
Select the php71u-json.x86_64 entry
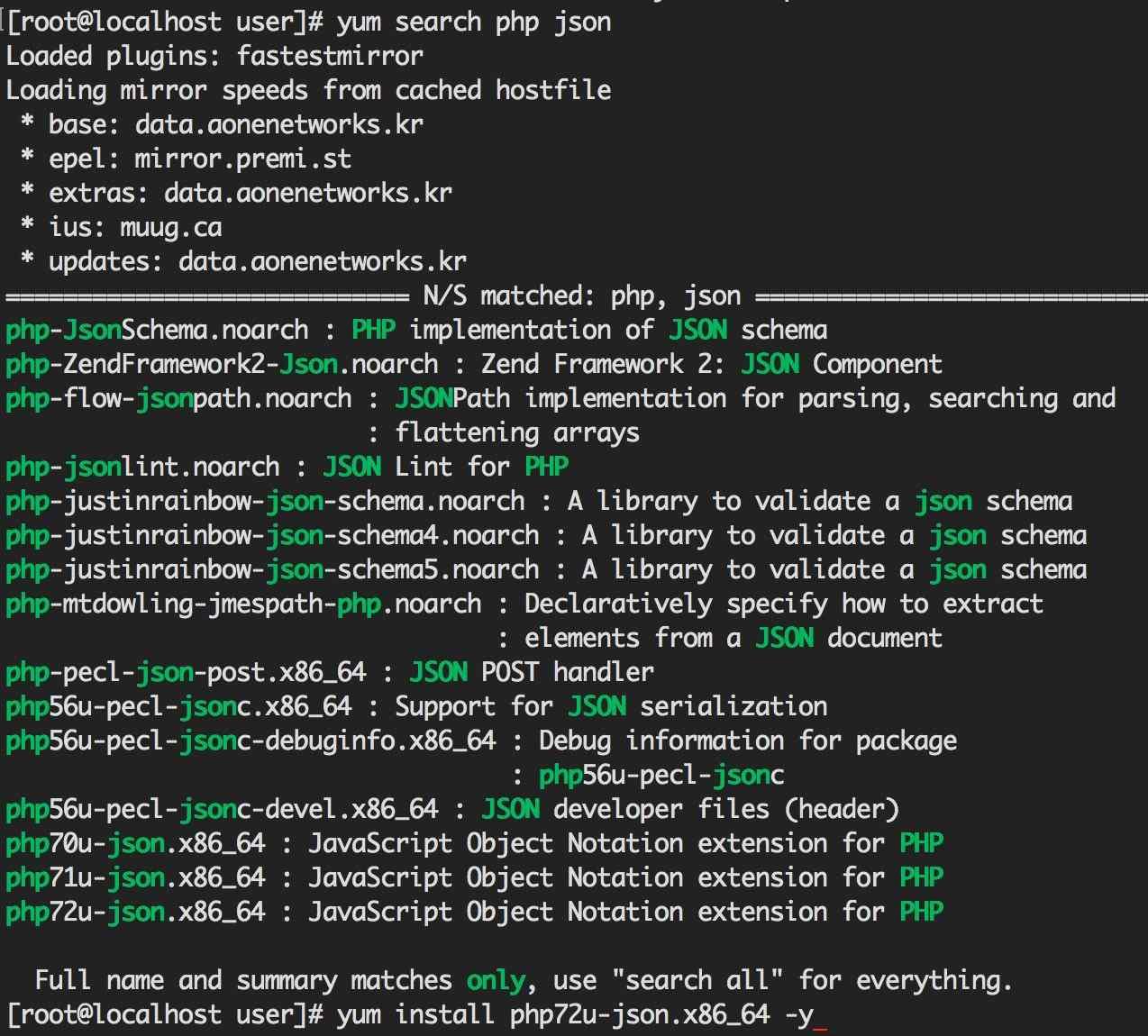point(135,877)
